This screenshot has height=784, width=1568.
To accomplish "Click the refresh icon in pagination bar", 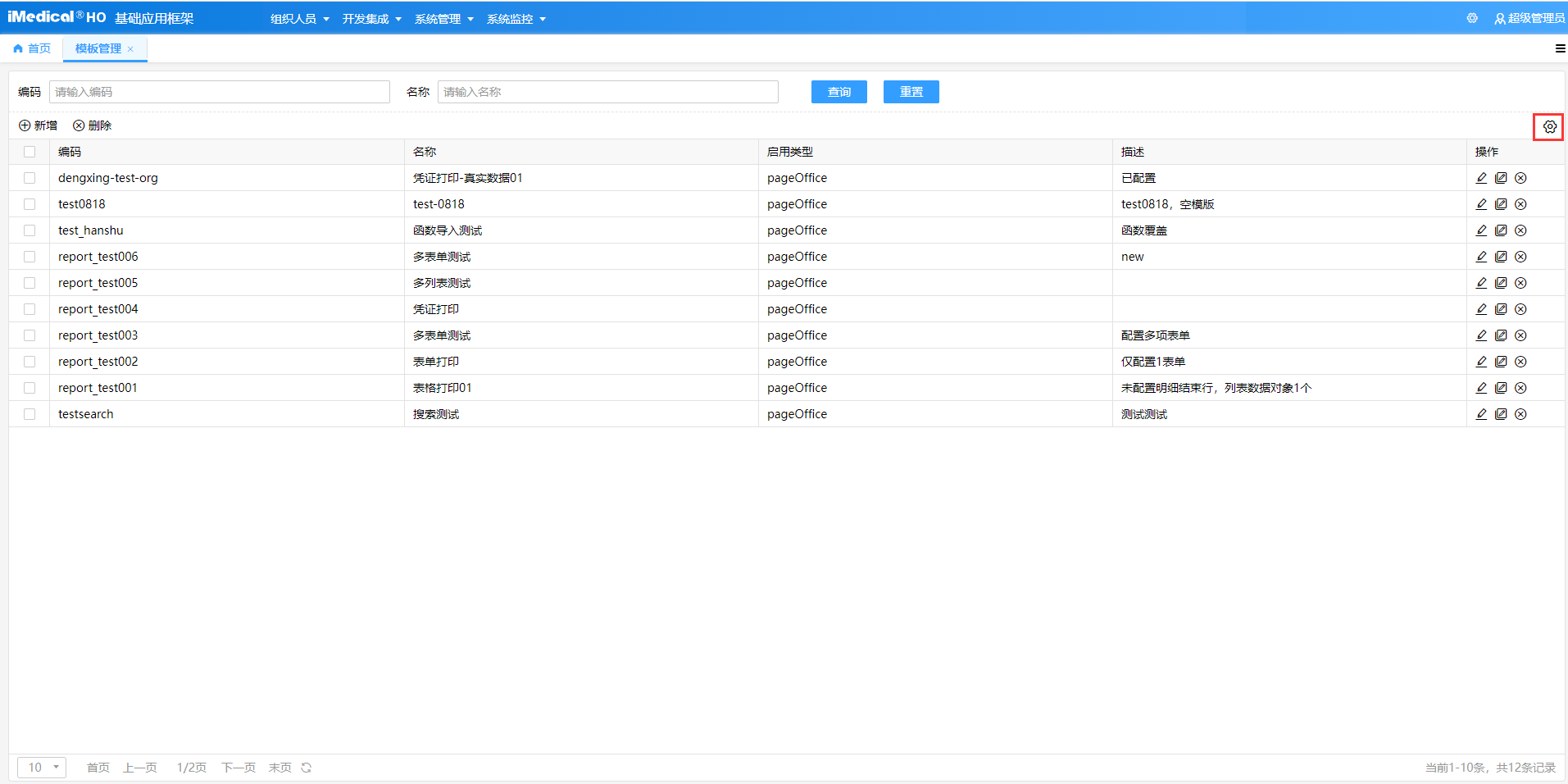I will pyautogui.click(x=307, y=768).
